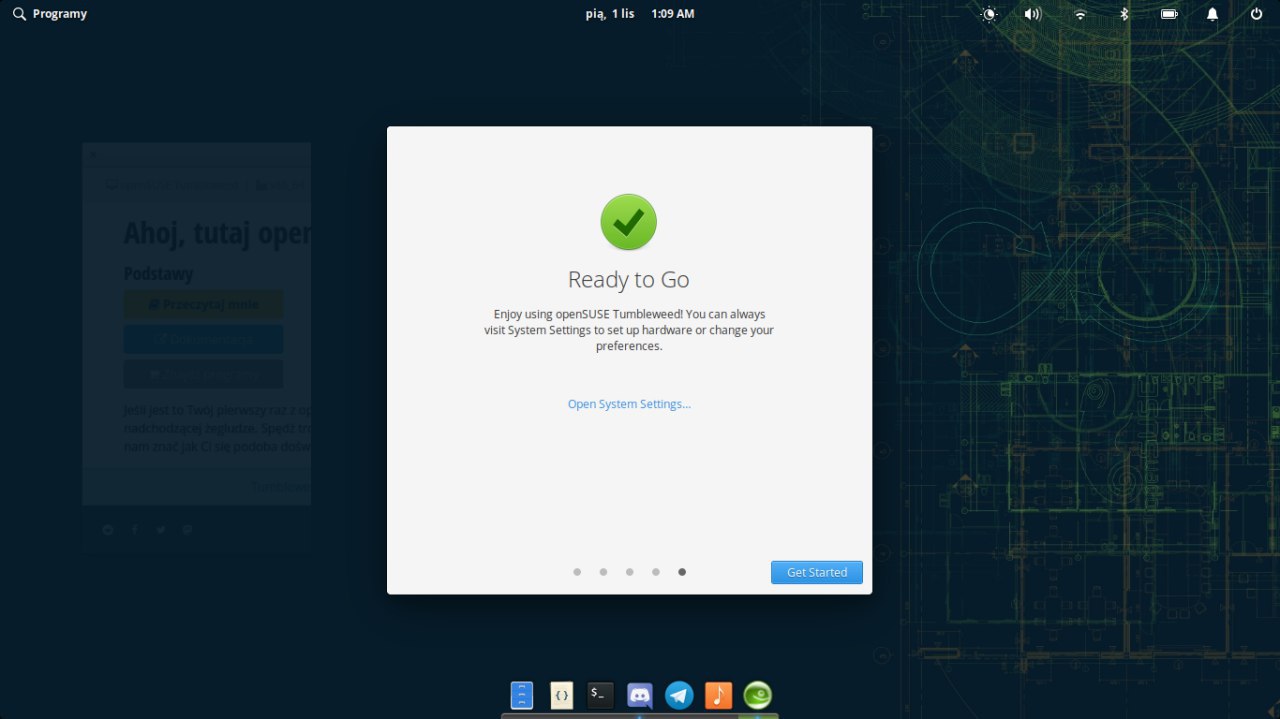Click the Facebook icon in the Welcome window
The width and height of the screenshot is (1280, 719).
coord(135,530)
